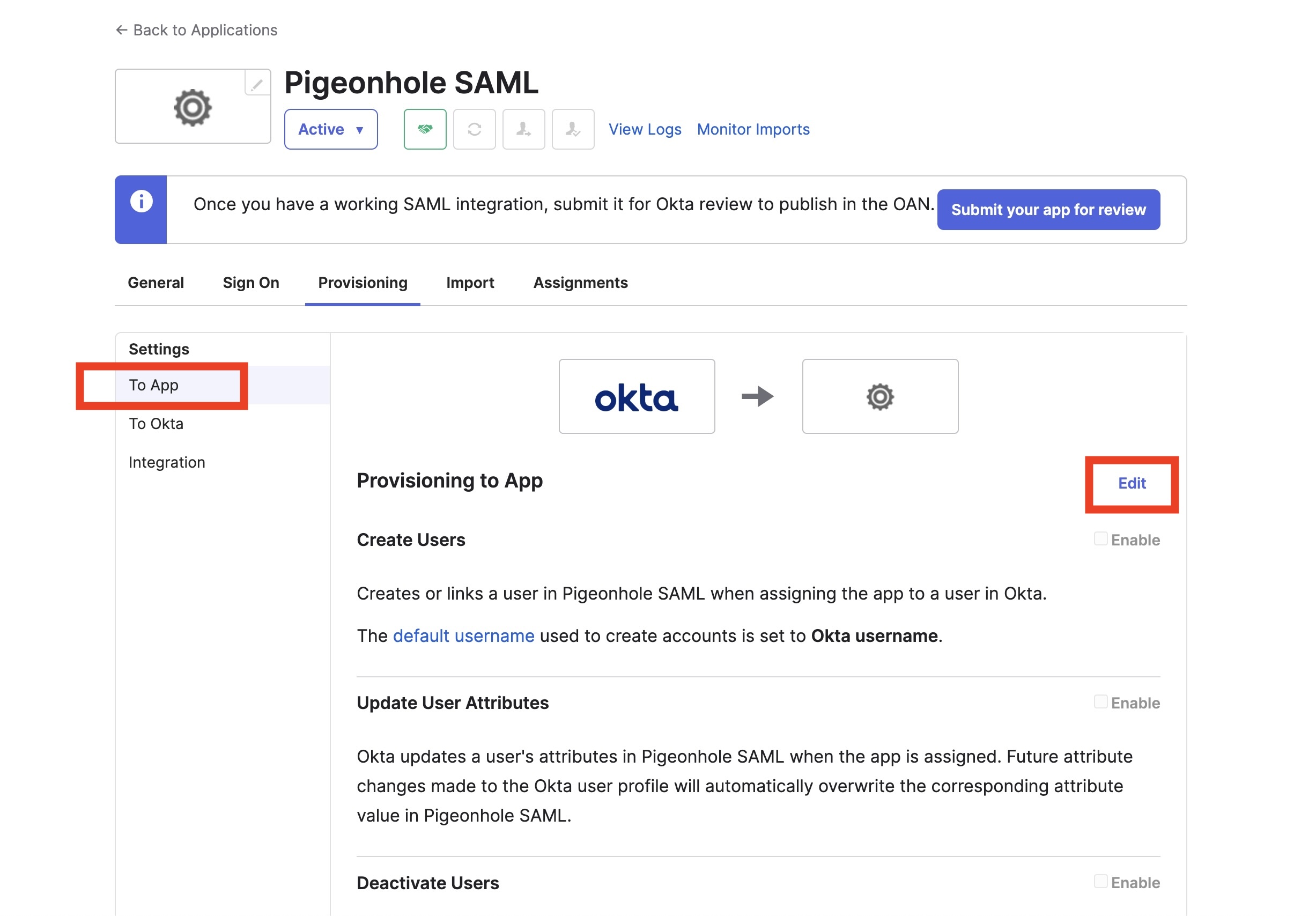The height and width of the screenshot is (916, 1316).
Task: Switch to the General tab
Action: pos(156,283)
